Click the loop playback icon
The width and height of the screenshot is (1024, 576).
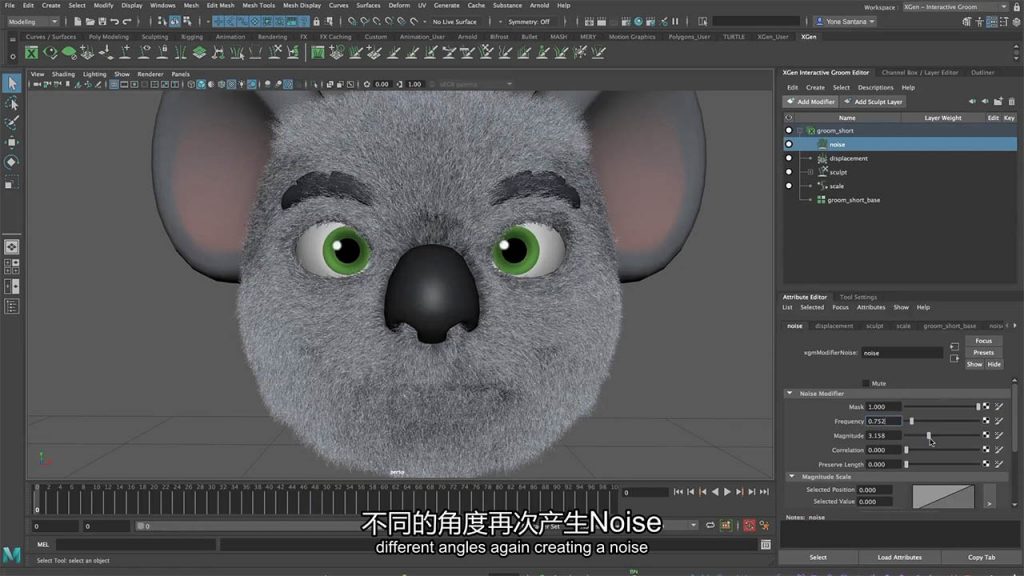(710, 526)
